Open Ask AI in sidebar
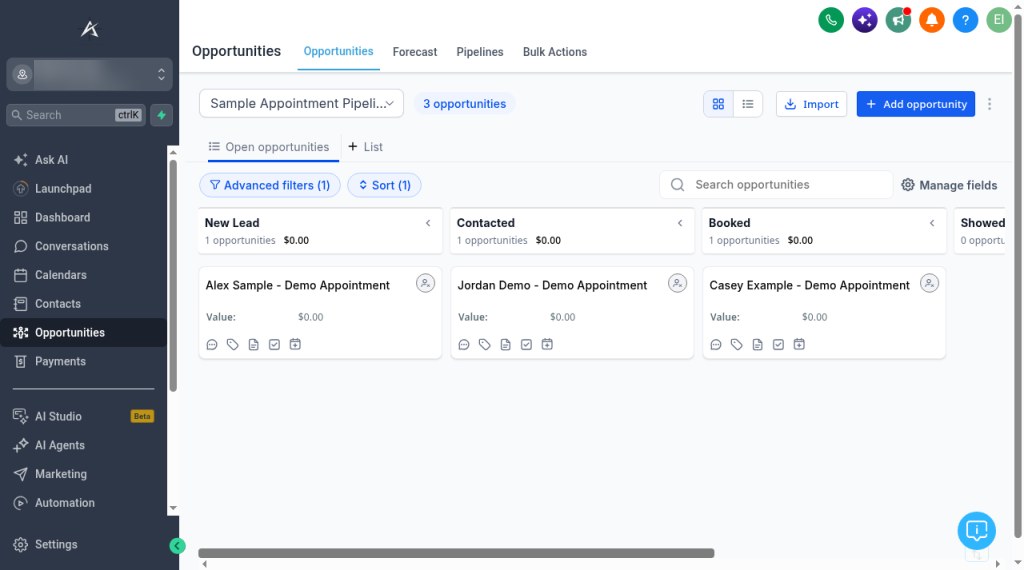 click(x=84, y=160)
